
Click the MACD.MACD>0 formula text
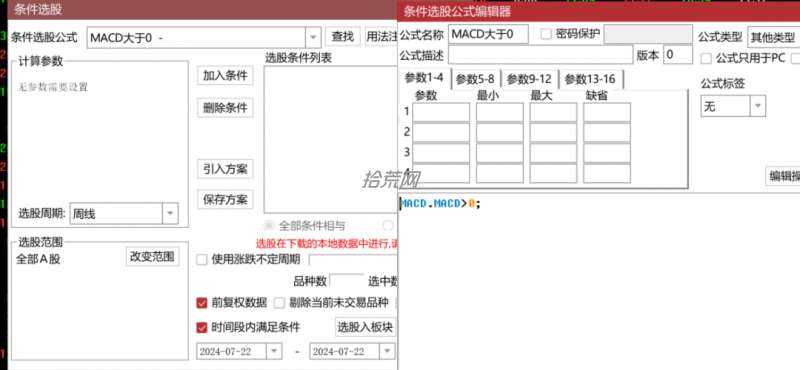pos(441,204)
